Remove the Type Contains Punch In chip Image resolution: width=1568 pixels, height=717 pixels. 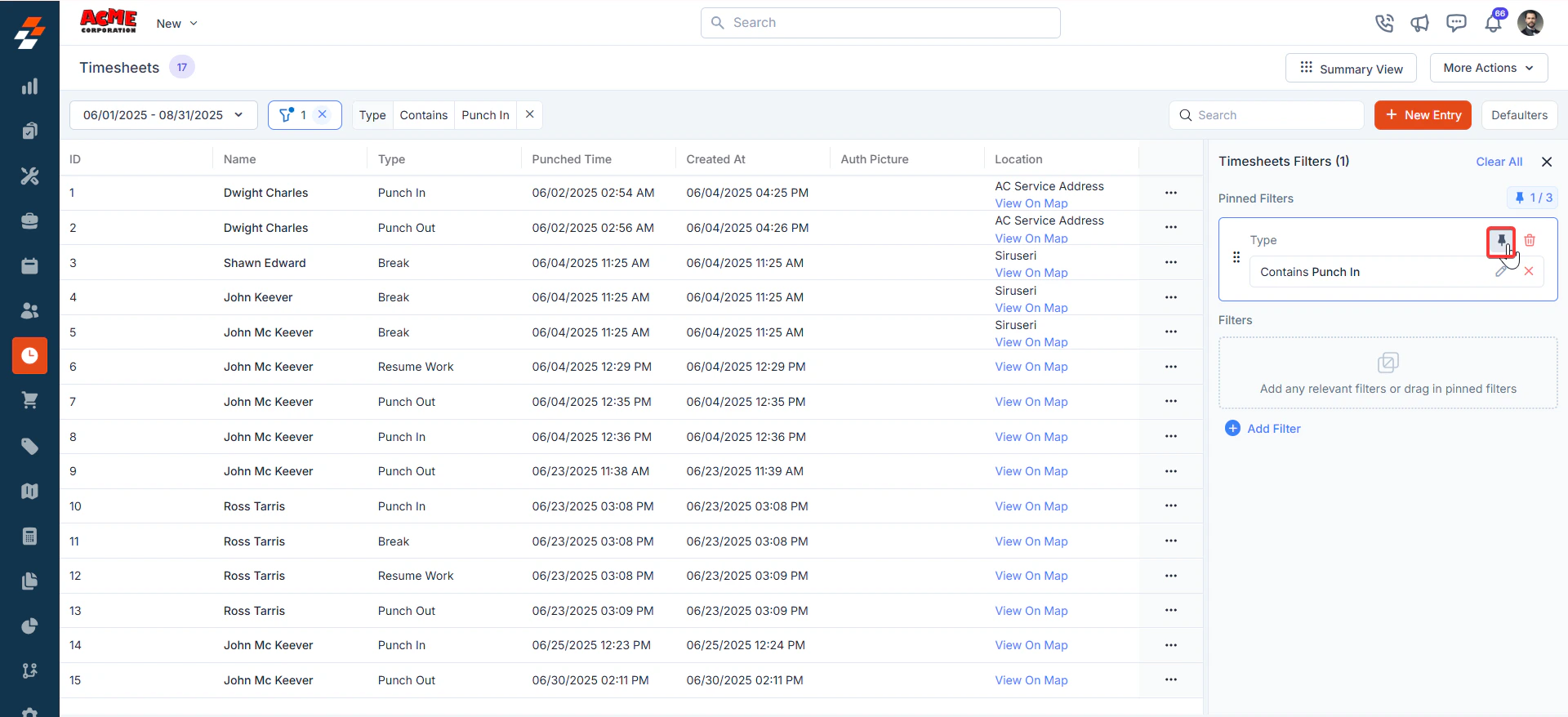(529, 114)
